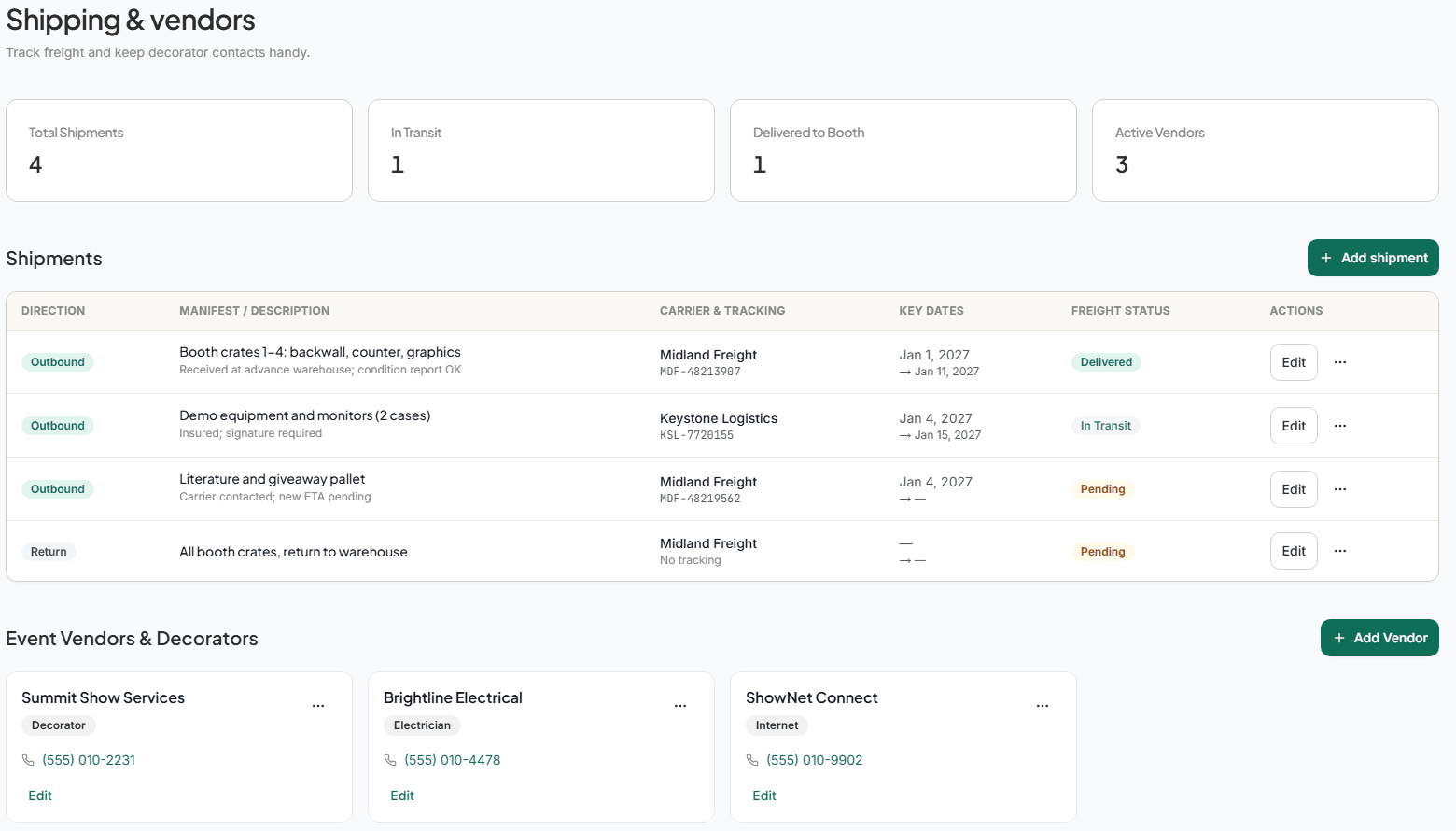Click ShowNet Connect vendor name
This screenshot has height=831, width=1456.
point(812,697)
